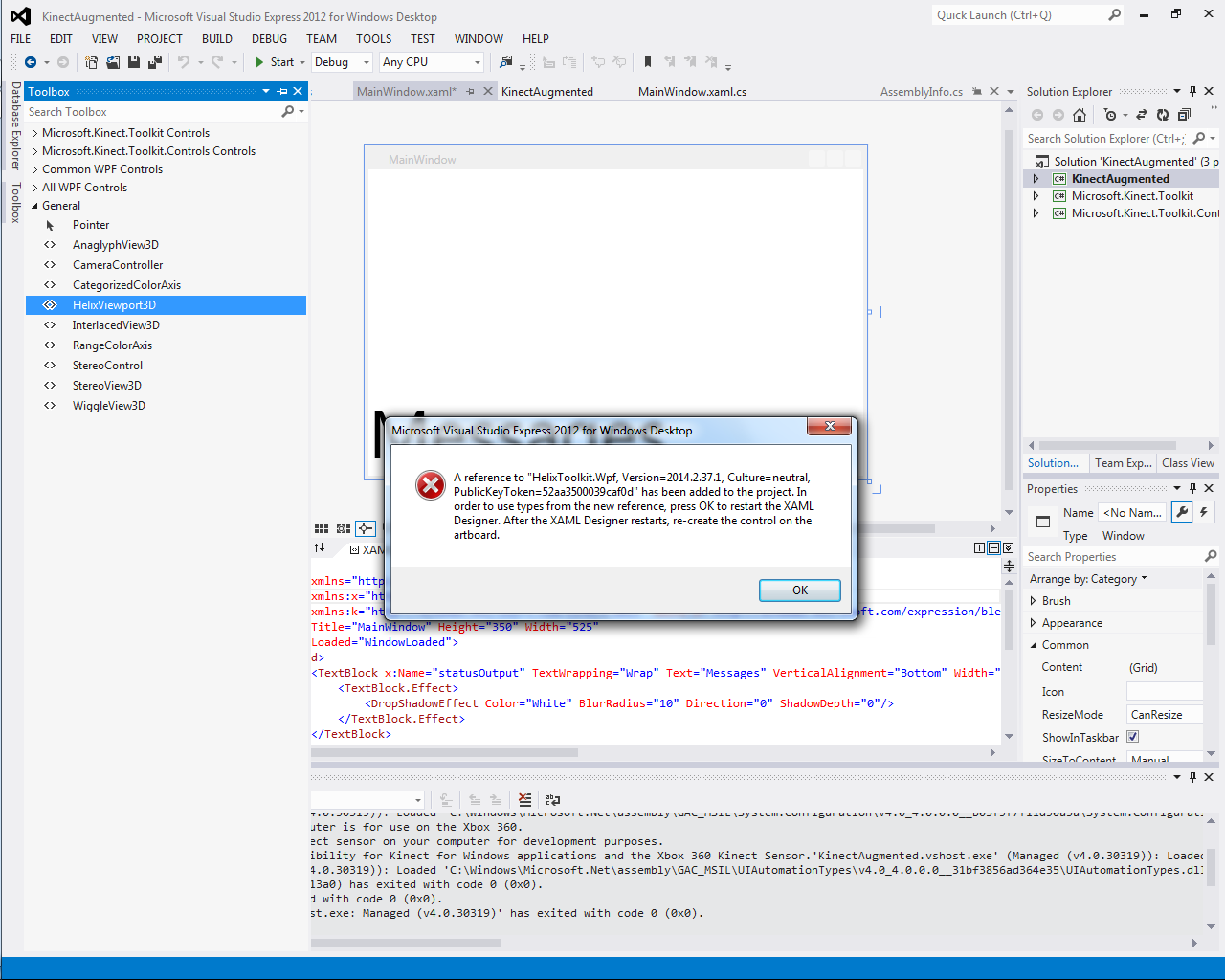Toggle snap to snaplines in designer
Screen dimensions: 1225x980
pos(366,528)
